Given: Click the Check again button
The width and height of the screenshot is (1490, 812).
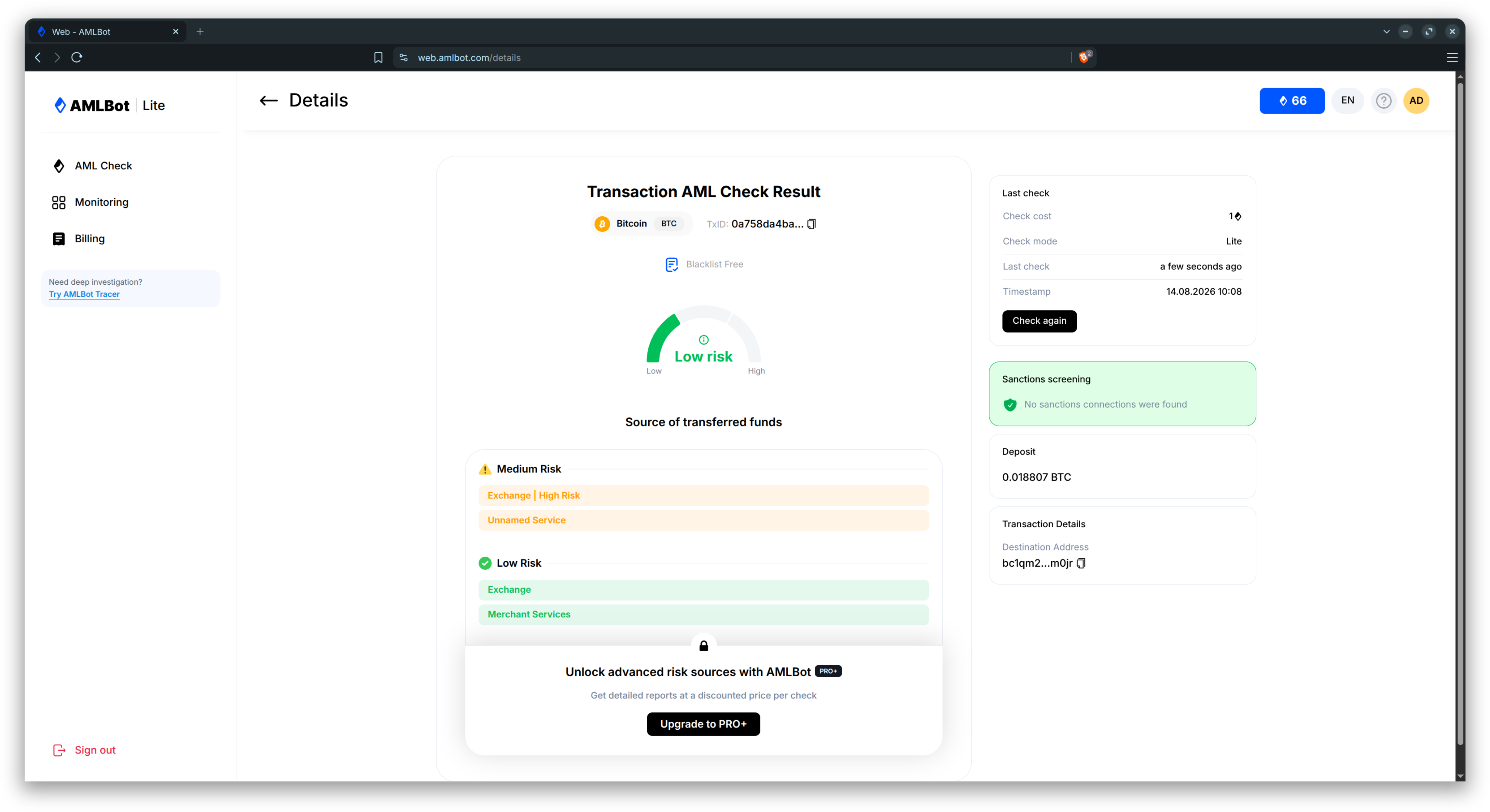Looking at the screenshot, I should pos(1040,321).
